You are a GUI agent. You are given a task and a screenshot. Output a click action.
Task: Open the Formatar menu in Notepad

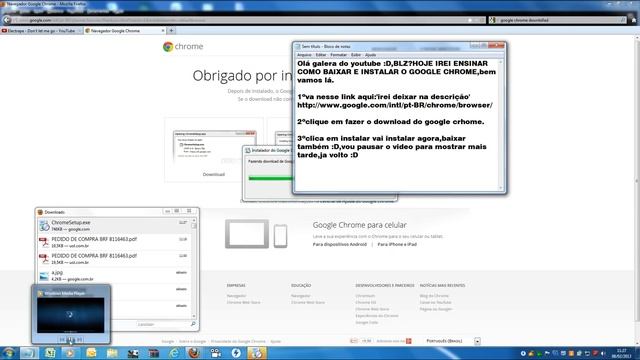[x=338, y=55]
